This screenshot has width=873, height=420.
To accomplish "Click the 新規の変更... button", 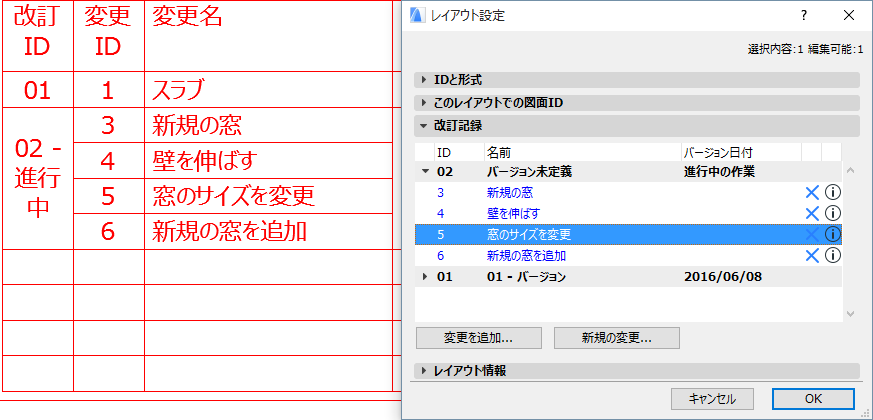I will [x=617, y=338].
